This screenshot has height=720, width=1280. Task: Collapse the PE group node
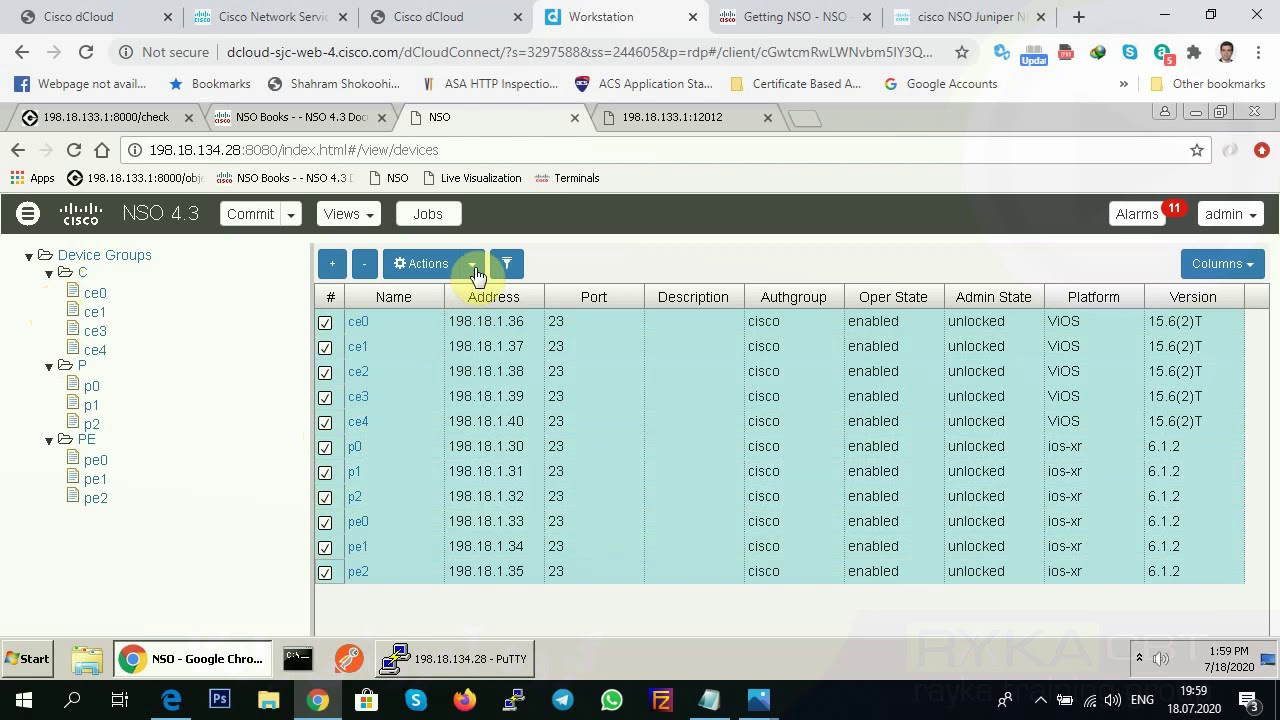point(49,441)
